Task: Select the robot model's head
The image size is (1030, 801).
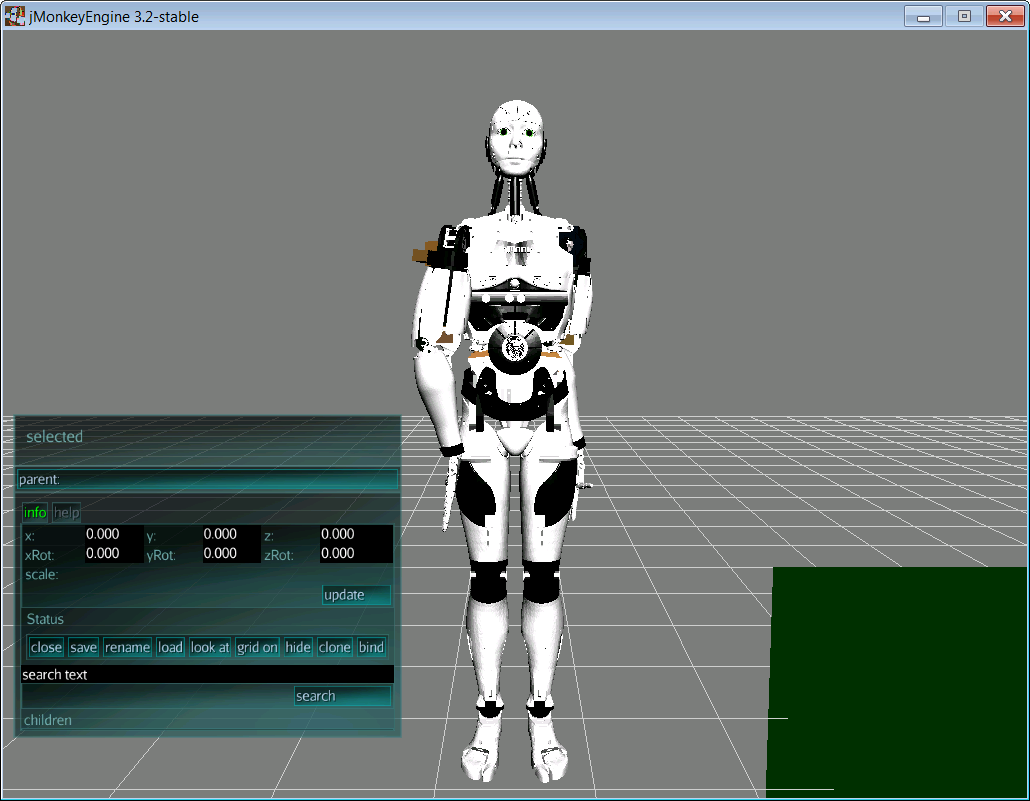Action: (518, 138)
